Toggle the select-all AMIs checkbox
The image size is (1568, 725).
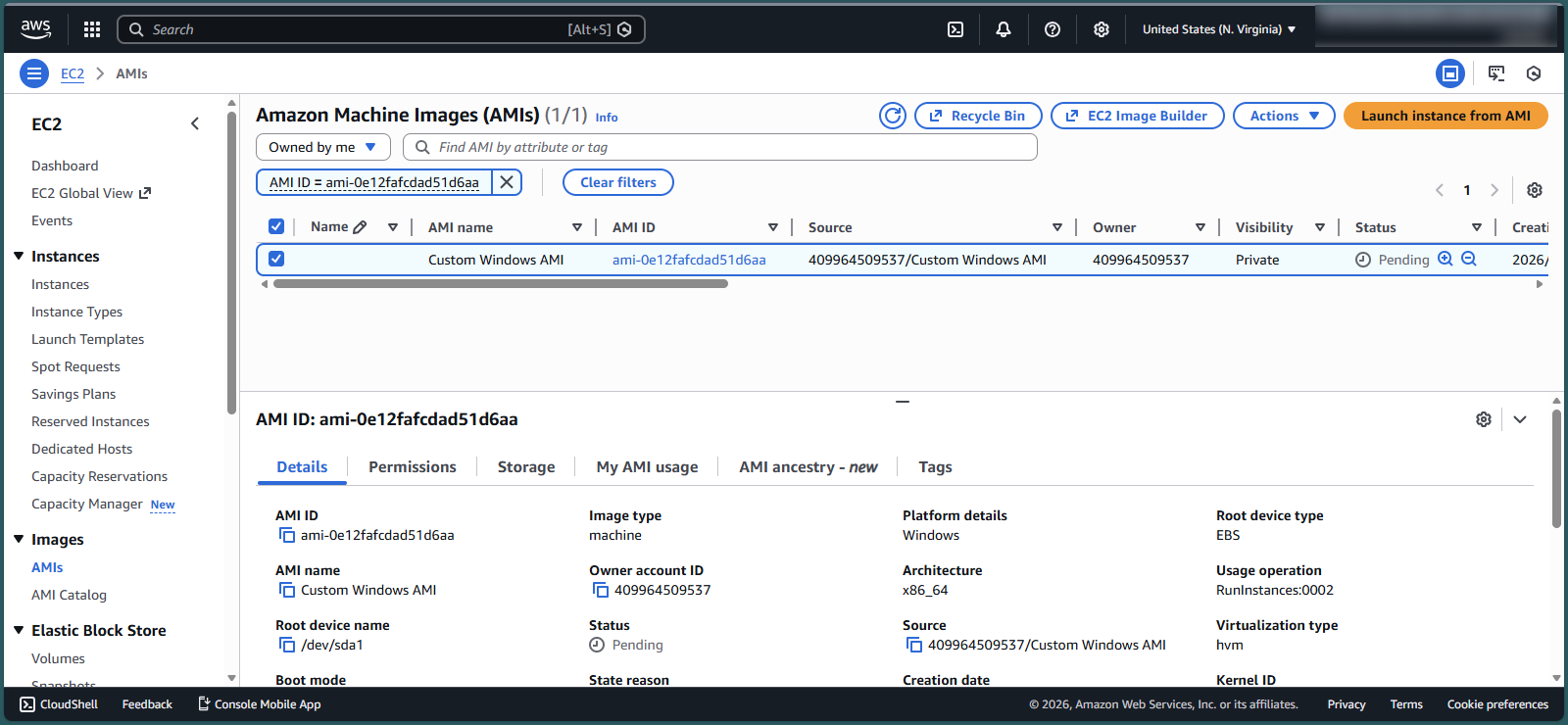pos(276,227)
